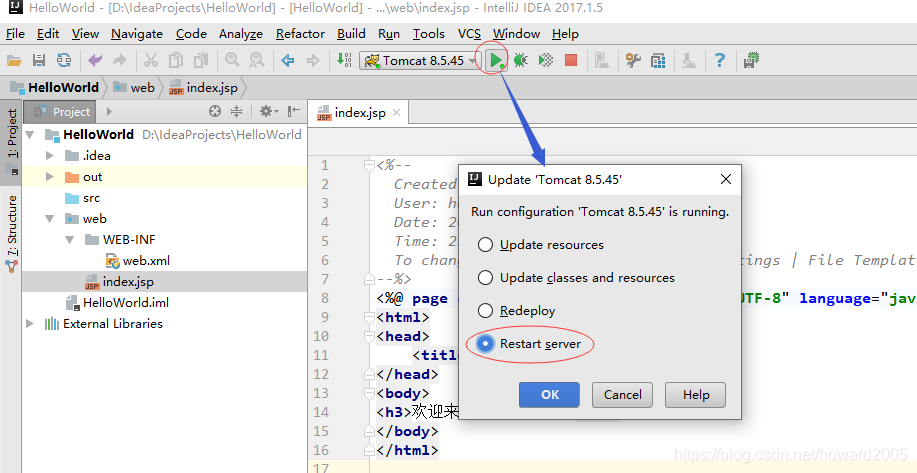Click Help button in Update dialog
The image size is (917, 473).
point(695,395)
